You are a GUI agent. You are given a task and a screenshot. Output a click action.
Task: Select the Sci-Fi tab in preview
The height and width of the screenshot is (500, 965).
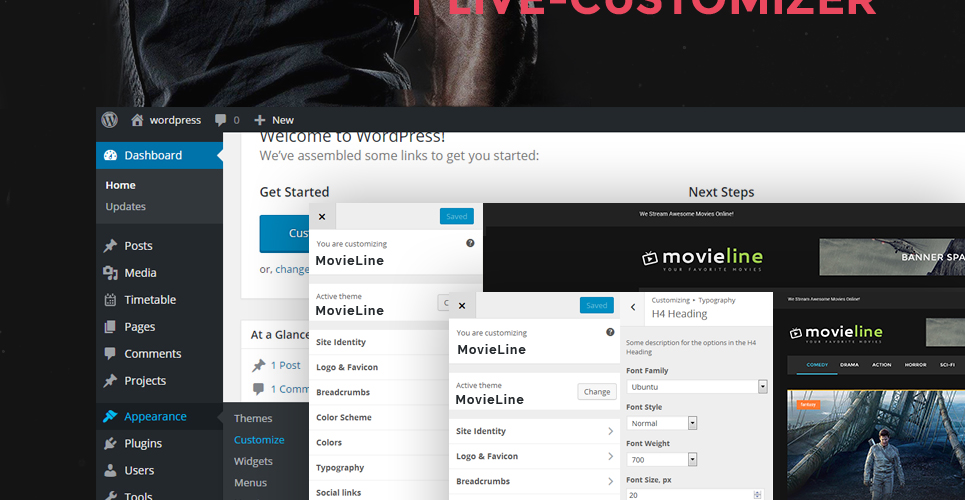click(x=947, y=365)
